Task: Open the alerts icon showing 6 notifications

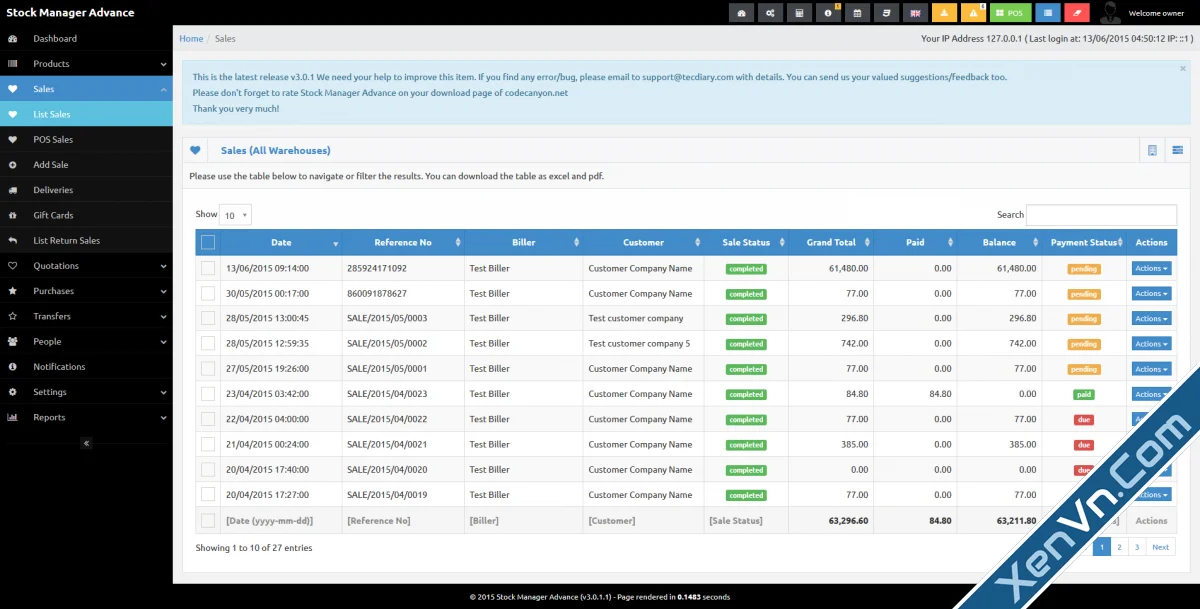Action: pos(972,12)
